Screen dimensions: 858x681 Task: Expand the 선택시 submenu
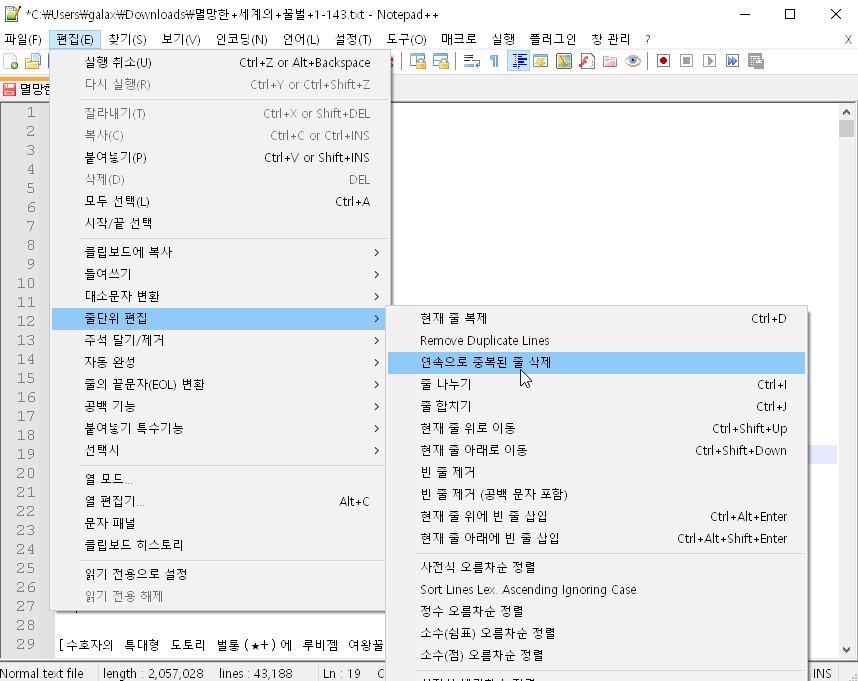(219, 450)
